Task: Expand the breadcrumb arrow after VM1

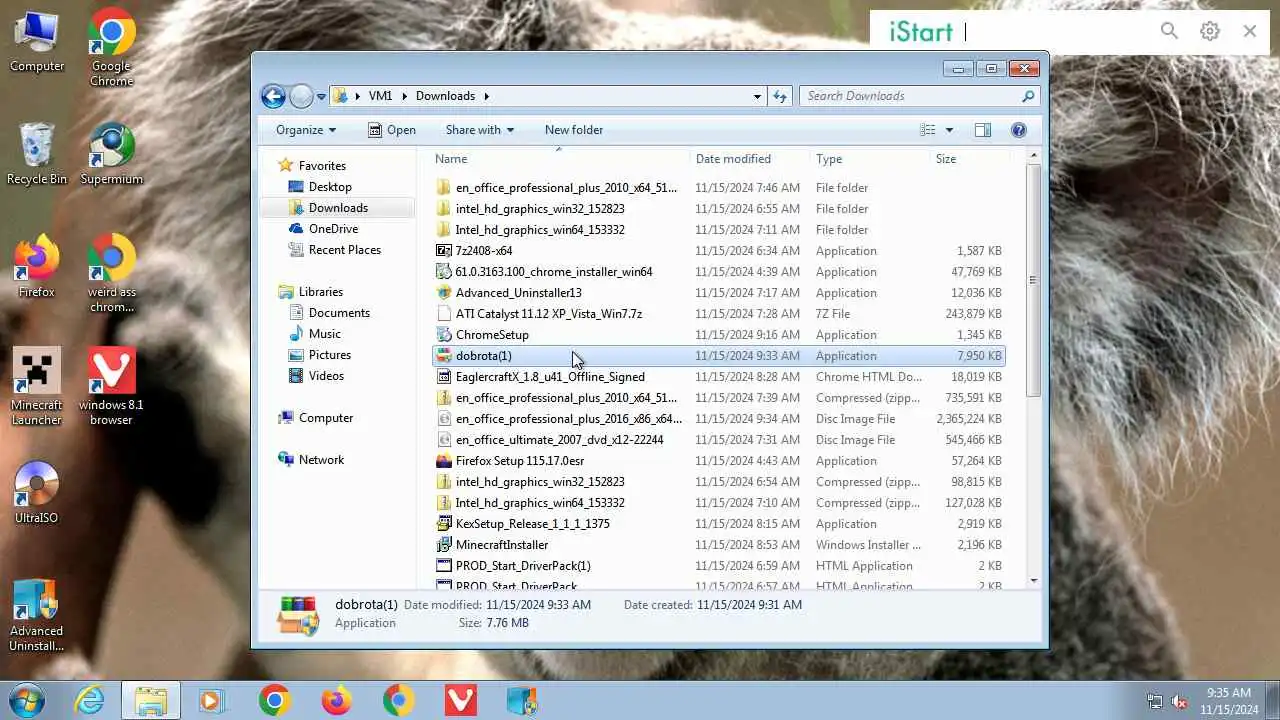Action: coord(405,96)
